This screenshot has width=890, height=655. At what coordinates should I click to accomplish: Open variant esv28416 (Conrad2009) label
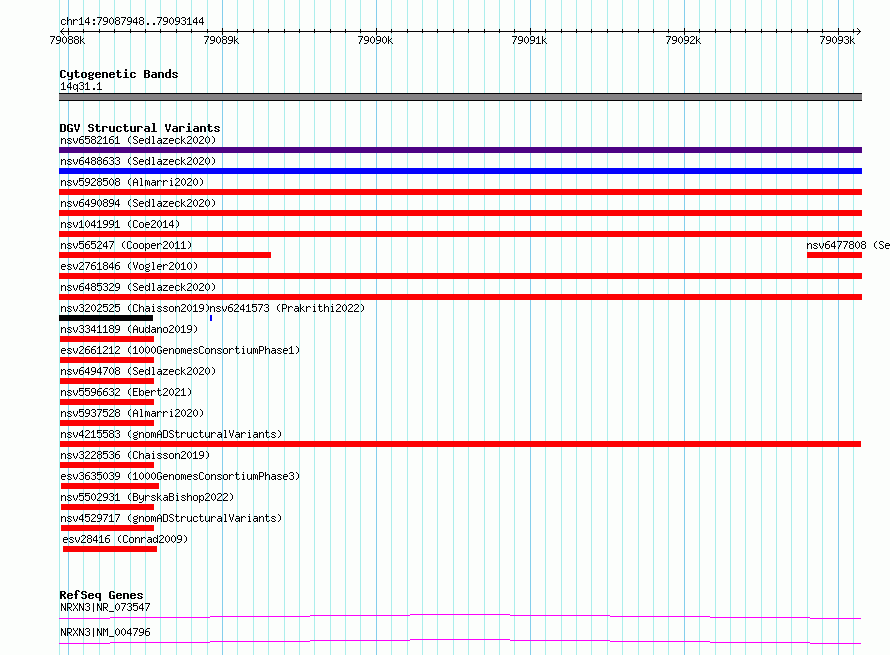pos(125,539)
